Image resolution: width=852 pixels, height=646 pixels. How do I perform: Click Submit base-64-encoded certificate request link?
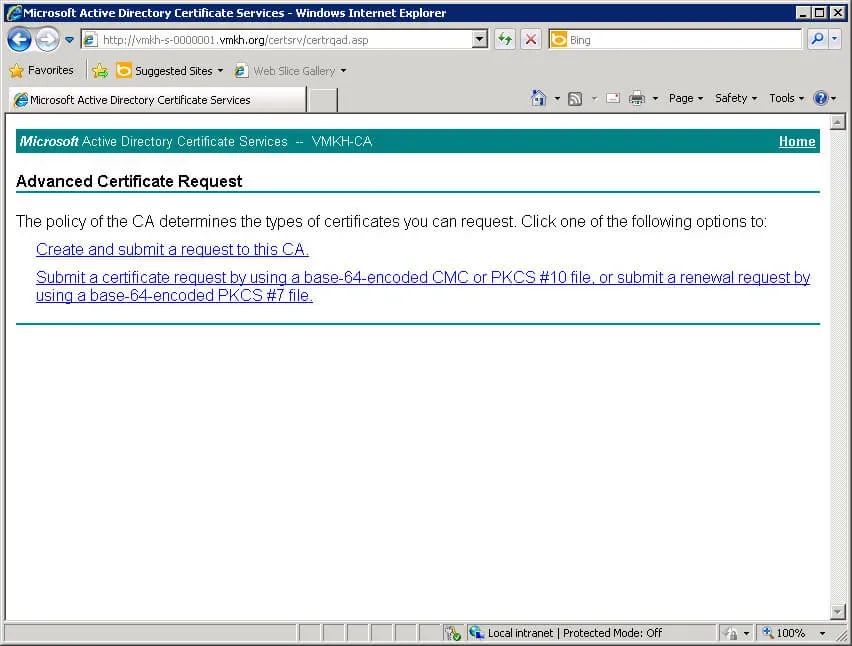423,286
